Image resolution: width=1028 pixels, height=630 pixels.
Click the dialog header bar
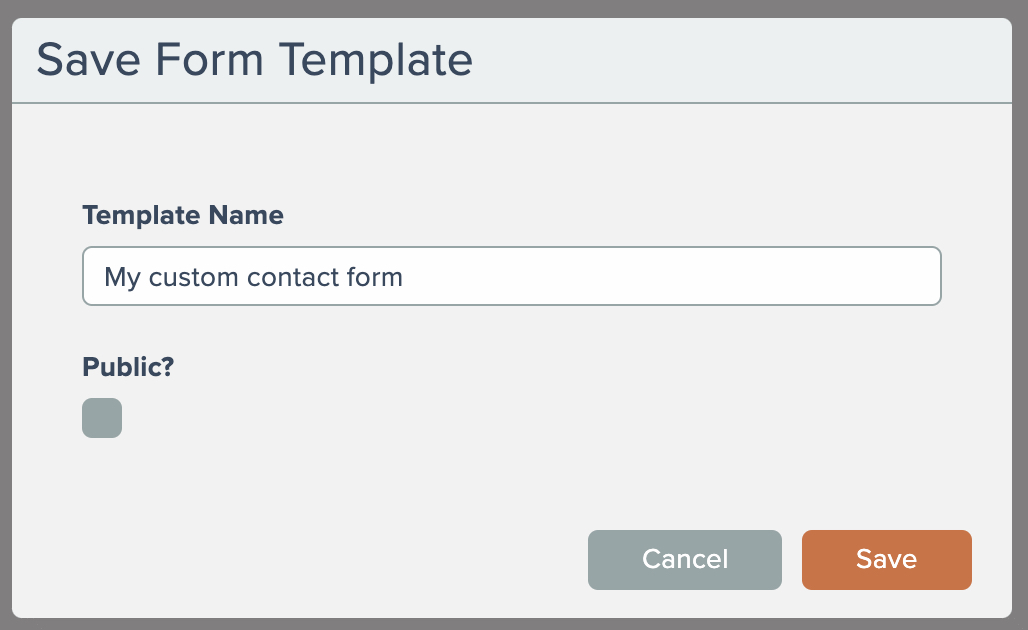(x=740, y=60)
